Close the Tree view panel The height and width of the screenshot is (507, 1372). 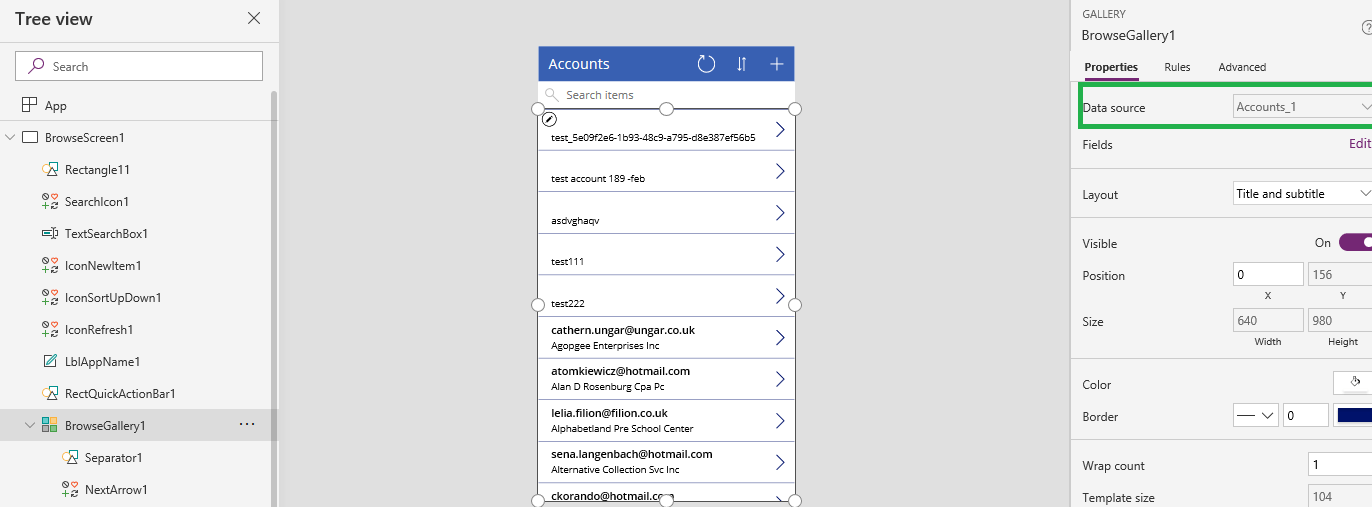(254, 18)
